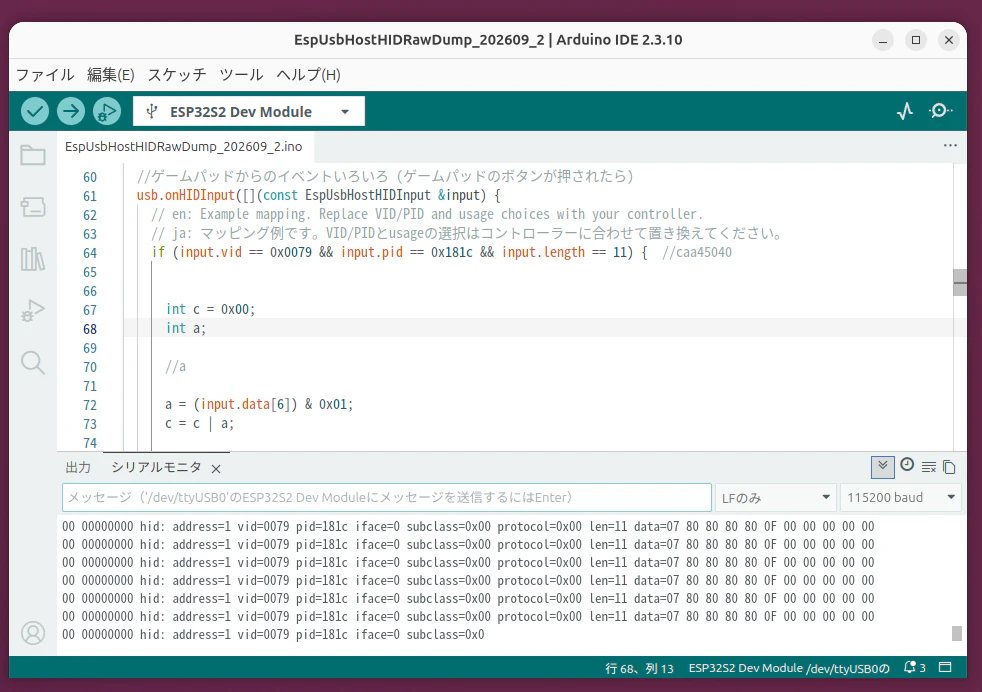Open the 115200 baud rate dropdown
Image resolution: width=982 pixels, height=692 pixels.
[901, 498]
